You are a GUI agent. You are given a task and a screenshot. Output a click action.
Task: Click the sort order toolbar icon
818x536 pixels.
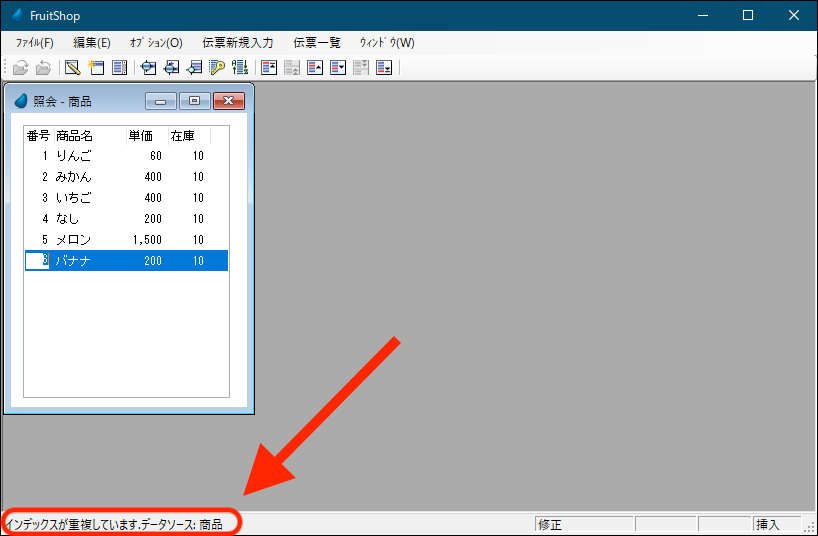click(x=240, y=68)
